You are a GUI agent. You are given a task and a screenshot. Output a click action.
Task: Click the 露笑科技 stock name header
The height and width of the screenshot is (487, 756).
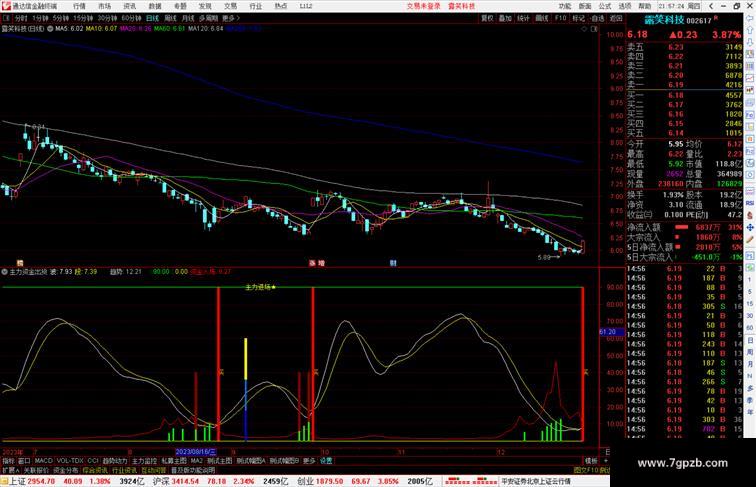tap(664, 20)
